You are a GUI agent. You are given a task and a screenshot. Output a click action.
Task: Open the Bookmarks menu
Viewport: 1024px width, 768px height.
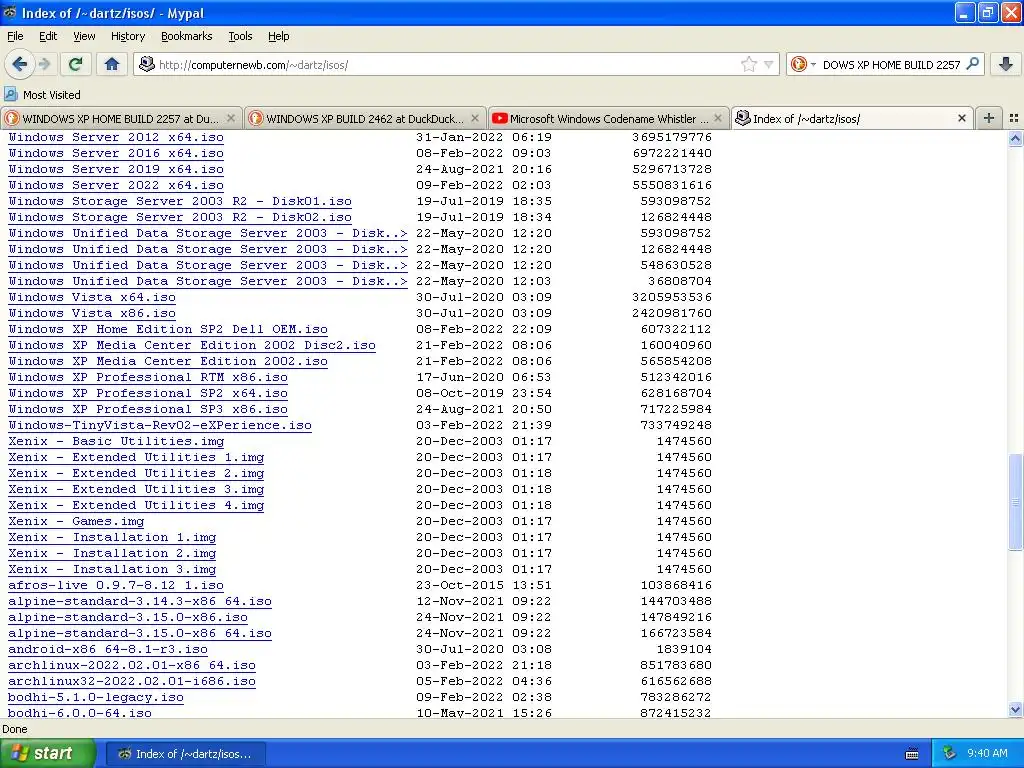click(x=186, y=36)
